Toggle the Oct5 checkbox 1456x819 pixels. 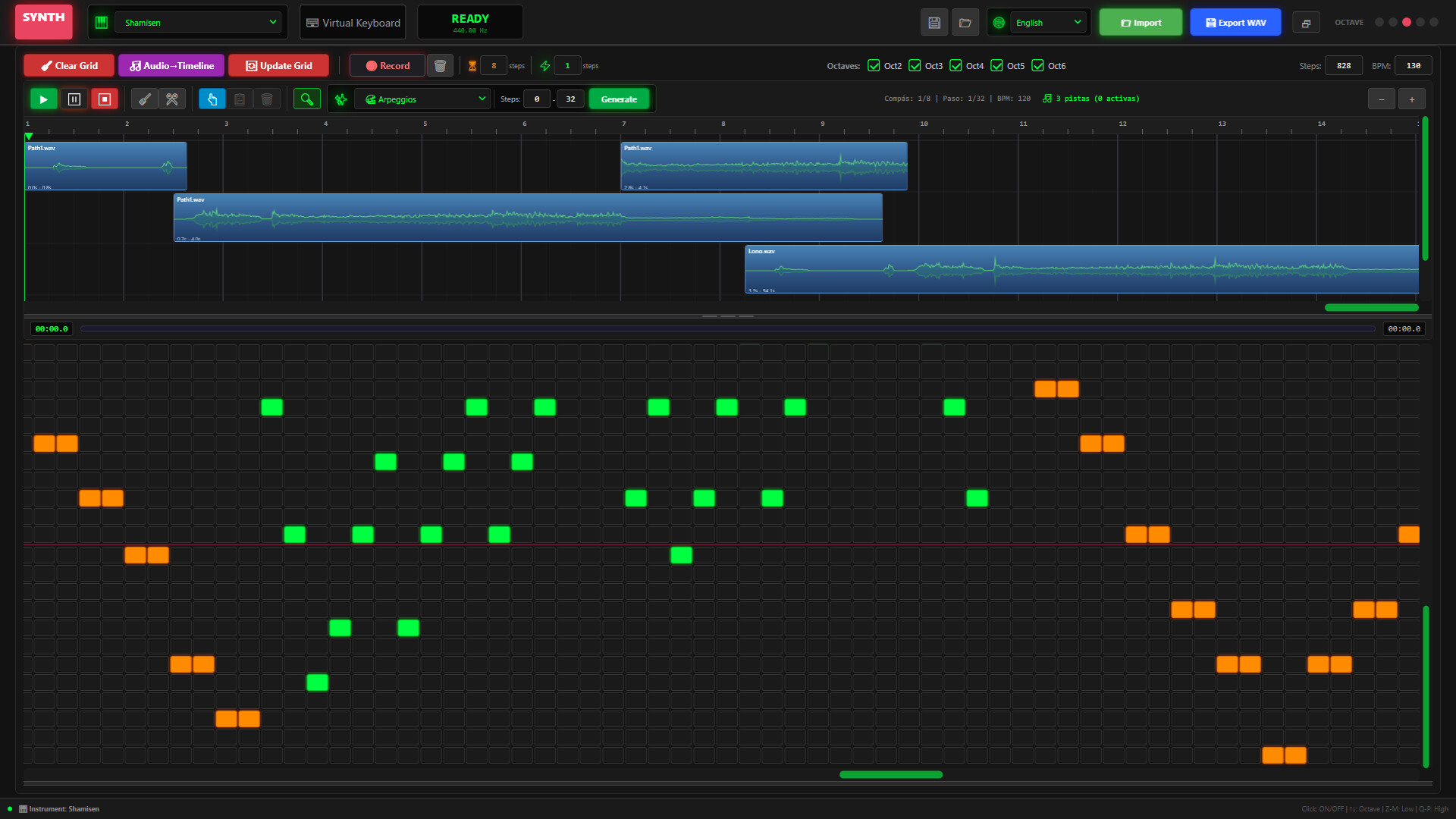coord(996,66)
